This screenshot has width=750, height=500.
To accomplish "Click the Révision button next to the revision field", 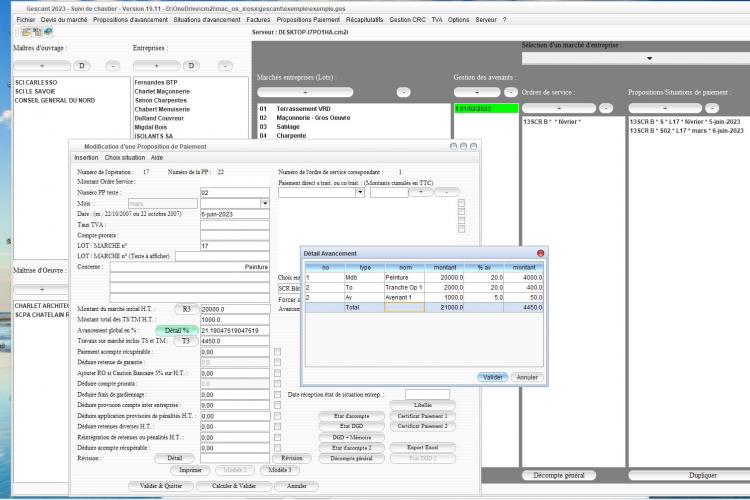I will click(292, 458).
